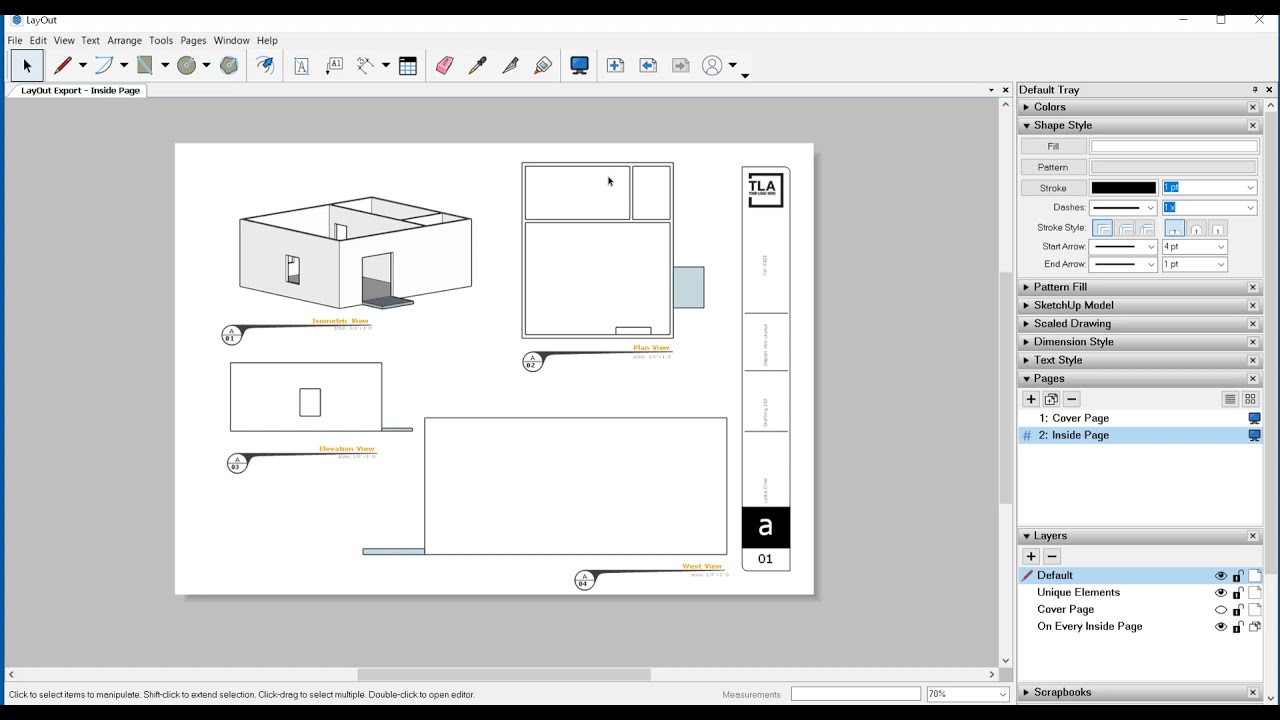Select the Circle shape tool
Image resolution: width=1280 pixels, height=720 pixels.
186,66
